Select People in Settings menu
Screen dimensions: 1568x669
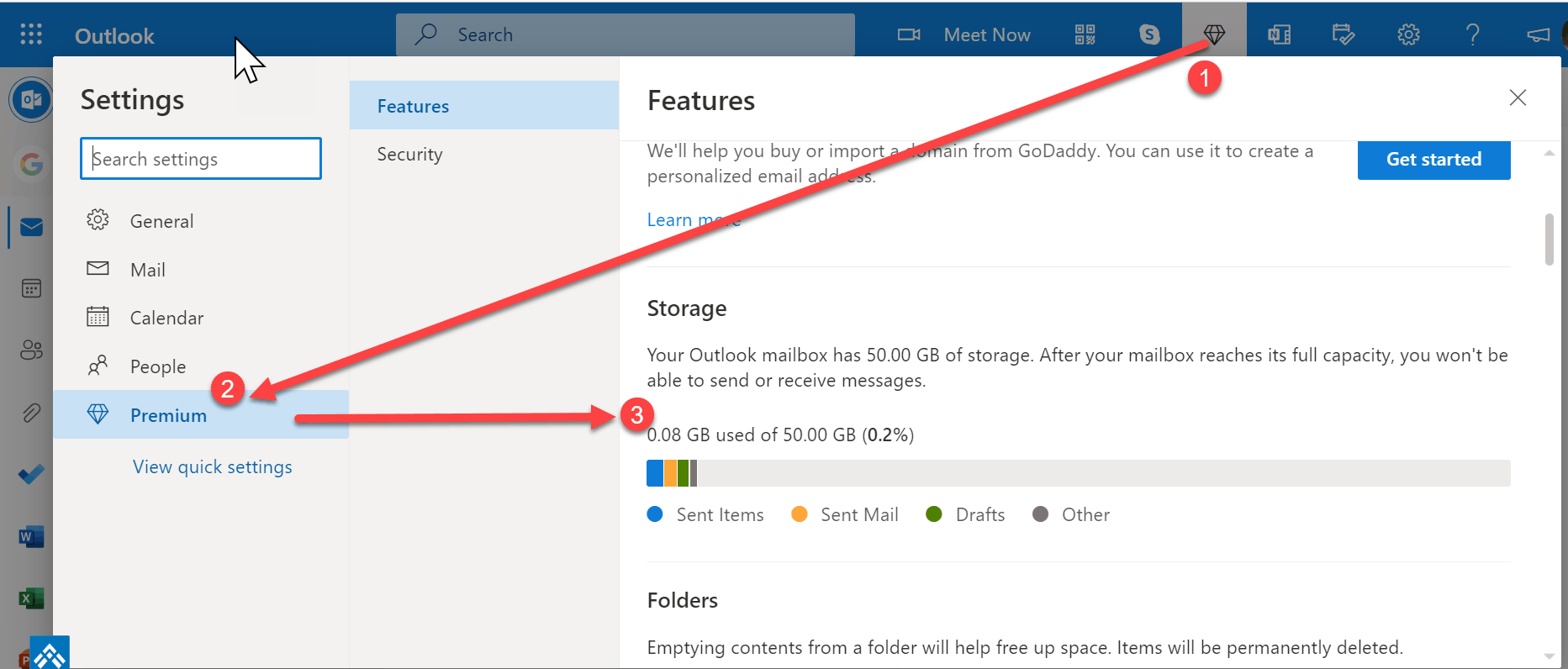201,366
